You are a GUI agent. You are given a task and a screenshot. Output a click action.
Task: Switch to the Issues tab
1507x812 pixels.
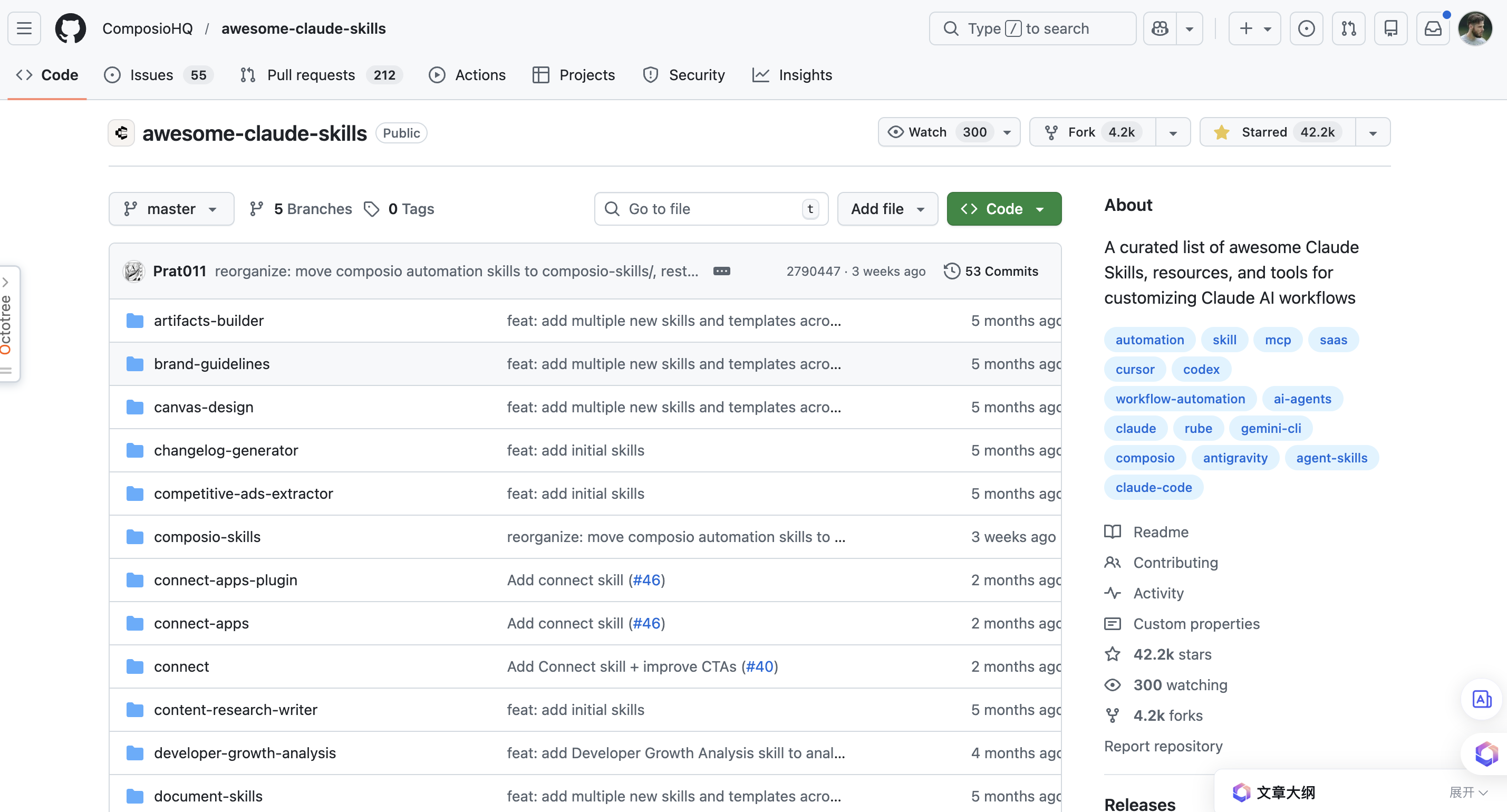tap(159, 75)
